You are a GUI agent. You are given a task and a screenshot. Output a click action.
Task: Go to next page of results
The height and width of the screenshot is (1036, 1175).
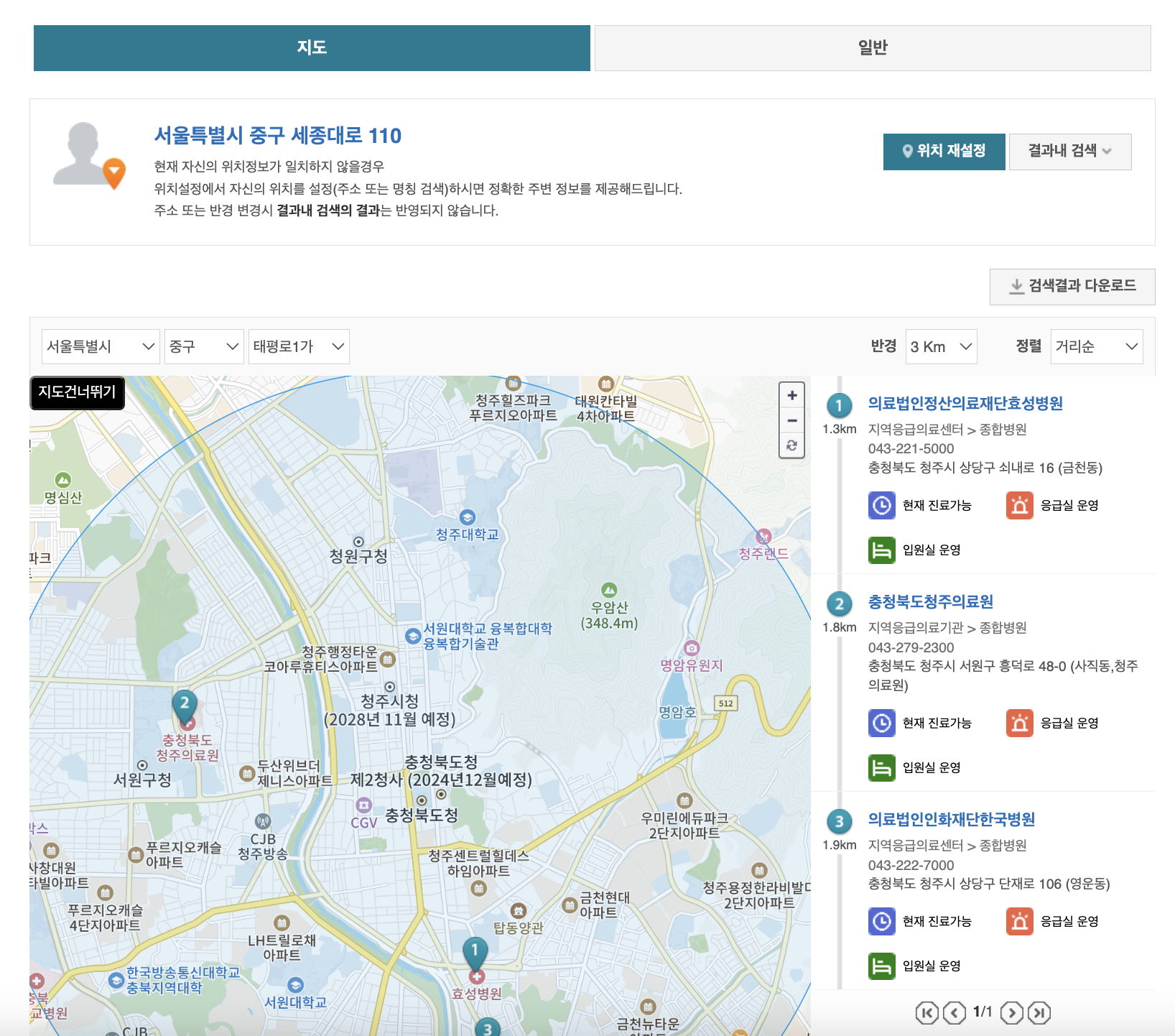[x=1011, y=1013]
